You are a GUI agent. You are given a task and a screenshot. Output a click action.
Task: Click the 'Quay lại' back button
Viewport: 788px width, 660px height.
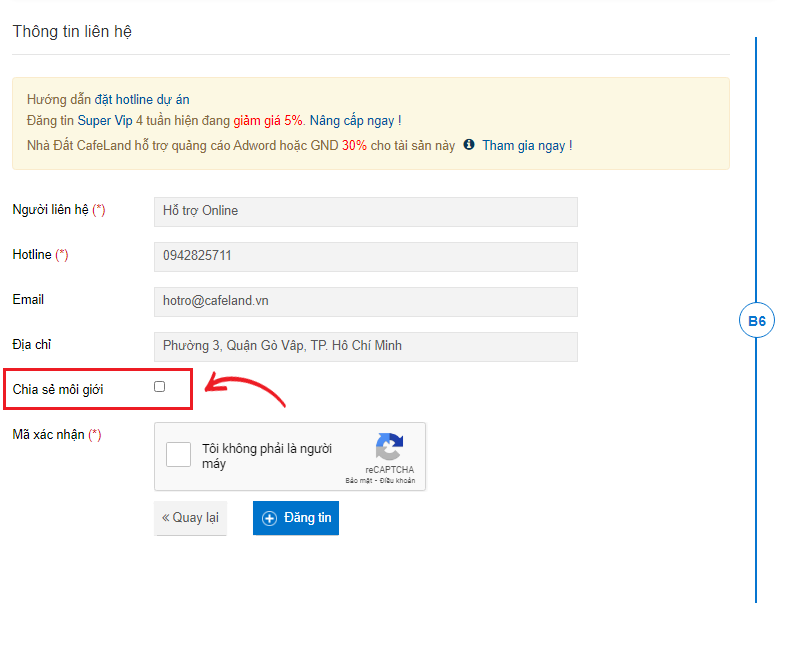pos(190,518)
